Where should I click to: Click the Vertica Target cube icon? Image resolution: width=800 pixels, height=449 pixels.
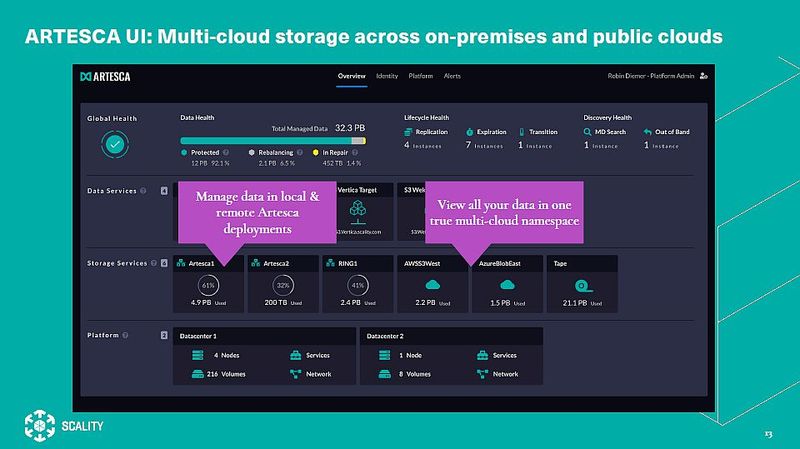358,212
